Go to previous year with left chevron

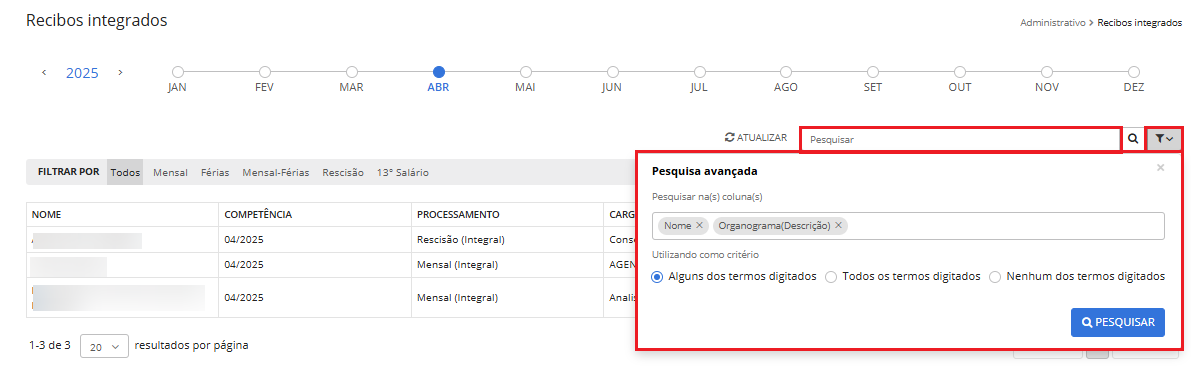44,73
